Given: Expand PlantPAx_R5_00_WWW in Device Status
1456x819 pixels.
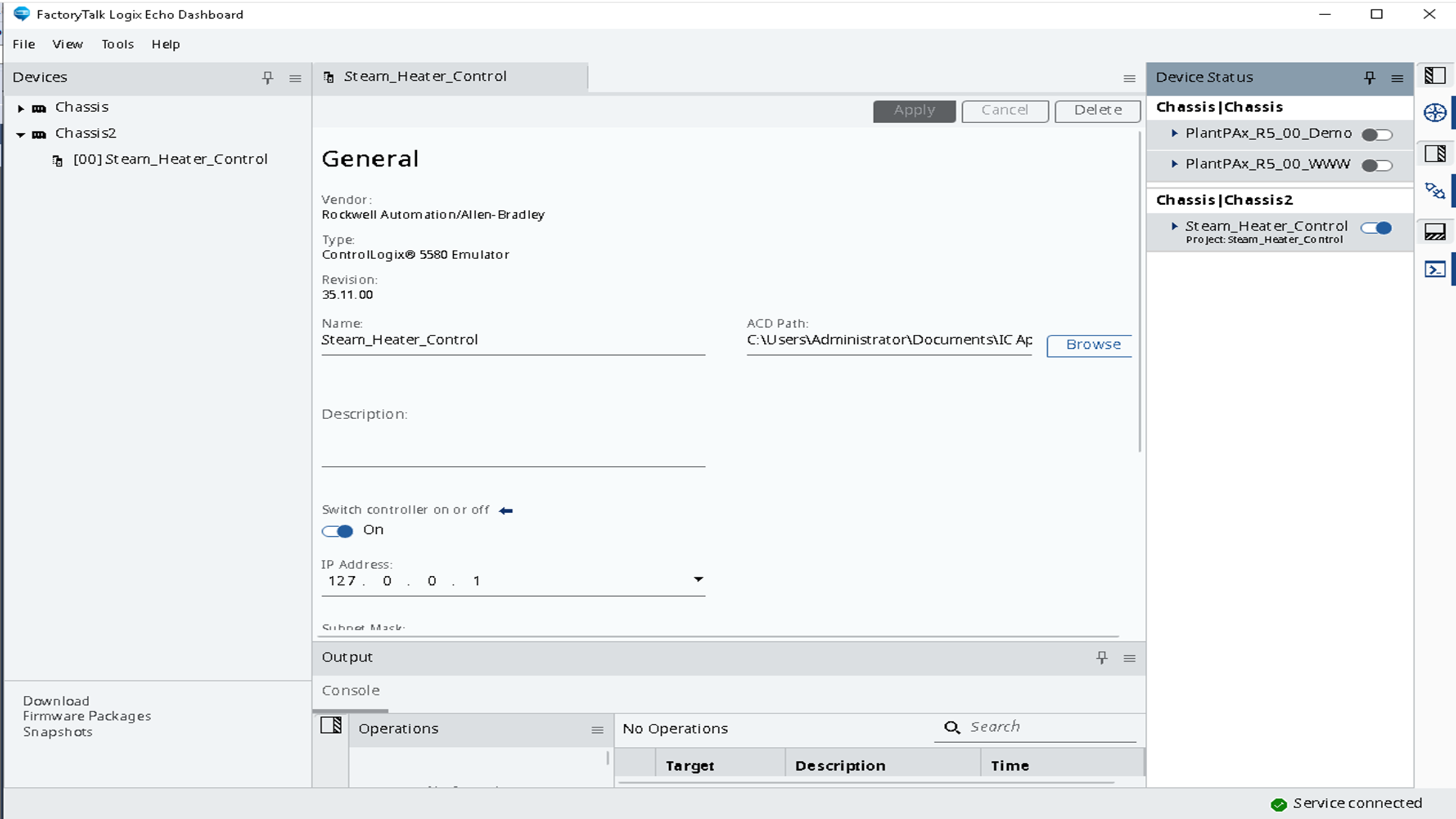Looking at the screenshot, I should coord(1175,163).
